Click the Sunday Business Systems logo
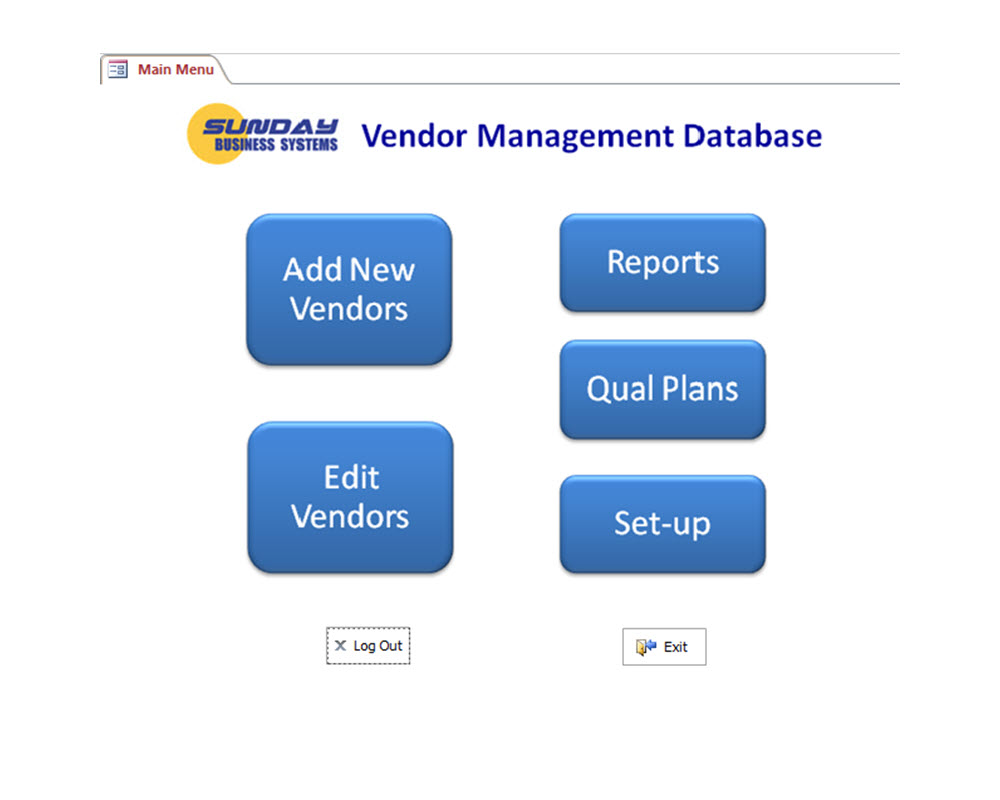Screen dimensions: 1000x800 coord(263,133)
